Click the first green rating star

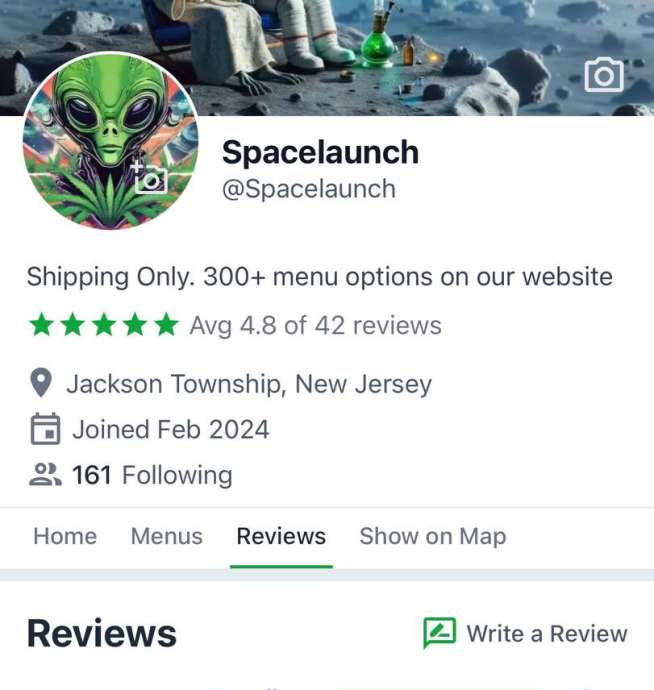pyautogui.click(x=42, y=325)
